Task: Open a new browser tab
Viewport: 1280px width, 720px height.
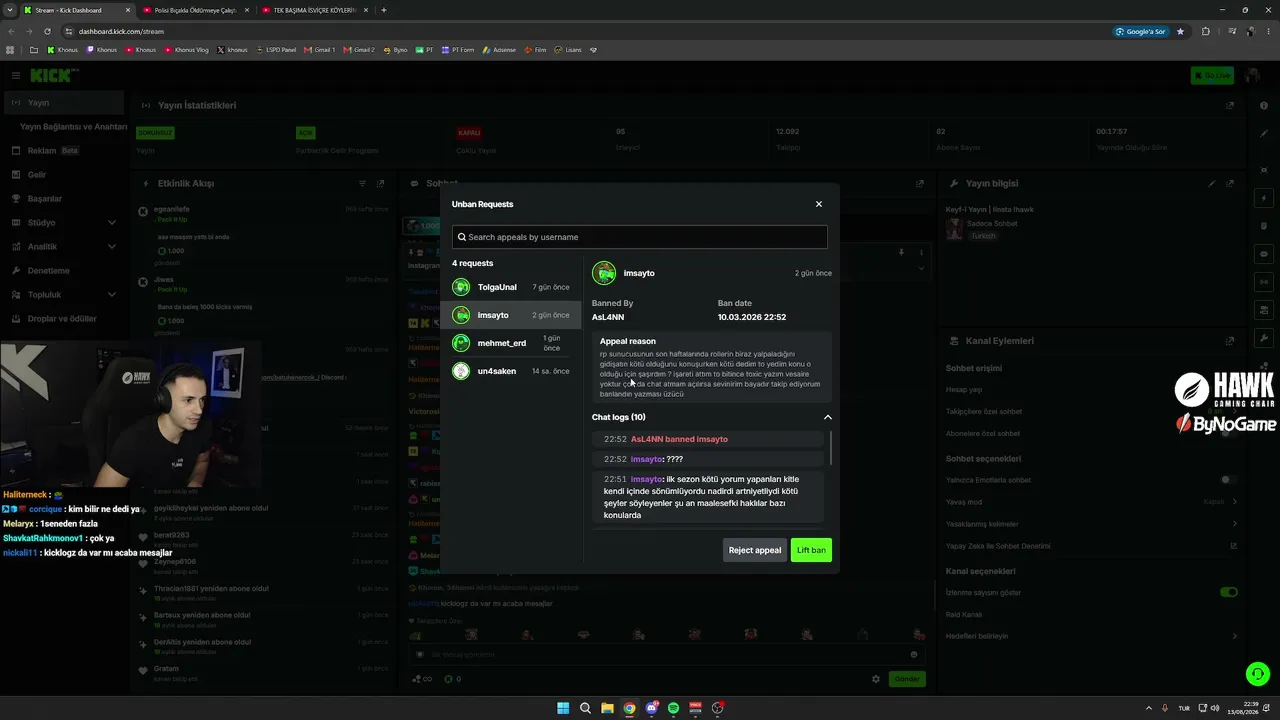Action: (384, 10)
